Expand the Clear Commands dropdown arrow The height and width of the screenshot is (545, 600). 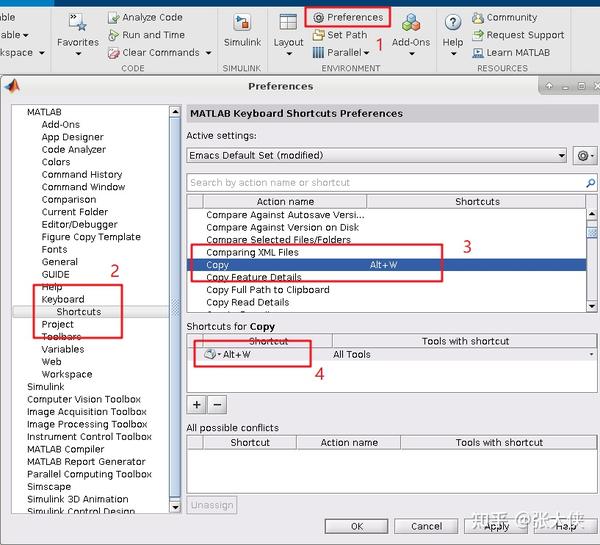pyautogui.click(x=209, y=53)
